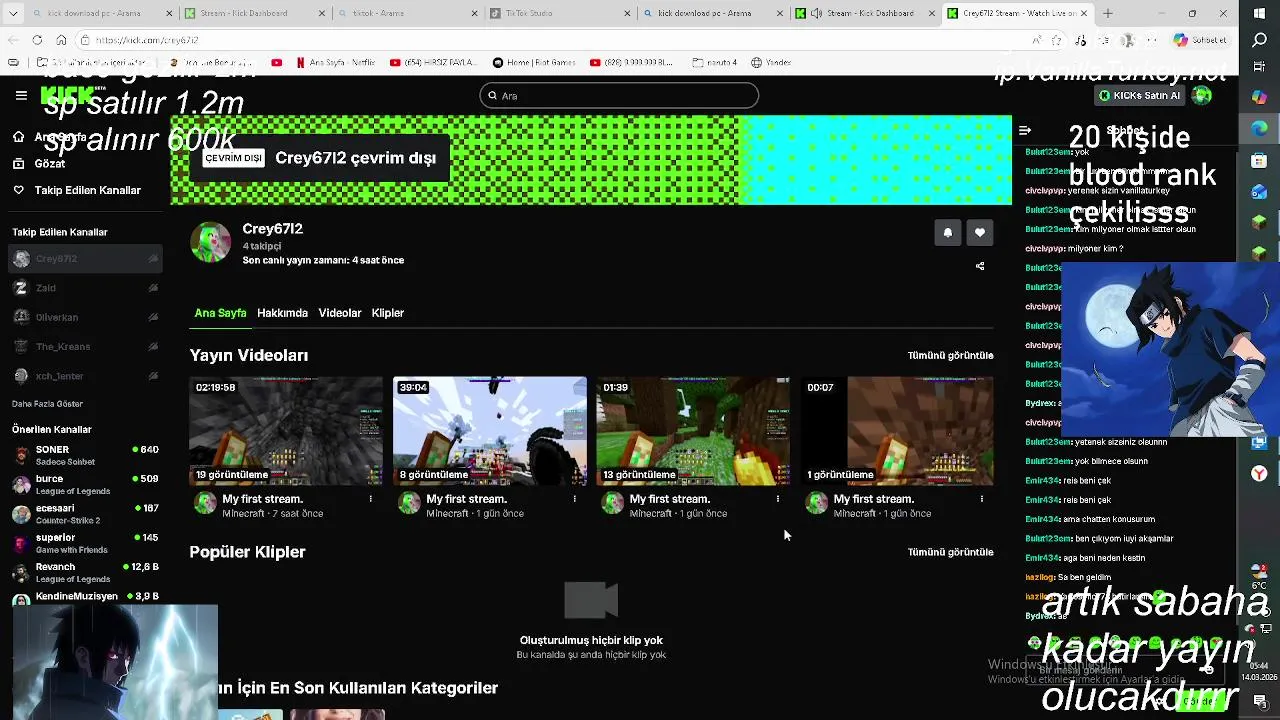Open Home | Riot Games bookmark

point(534,62)
